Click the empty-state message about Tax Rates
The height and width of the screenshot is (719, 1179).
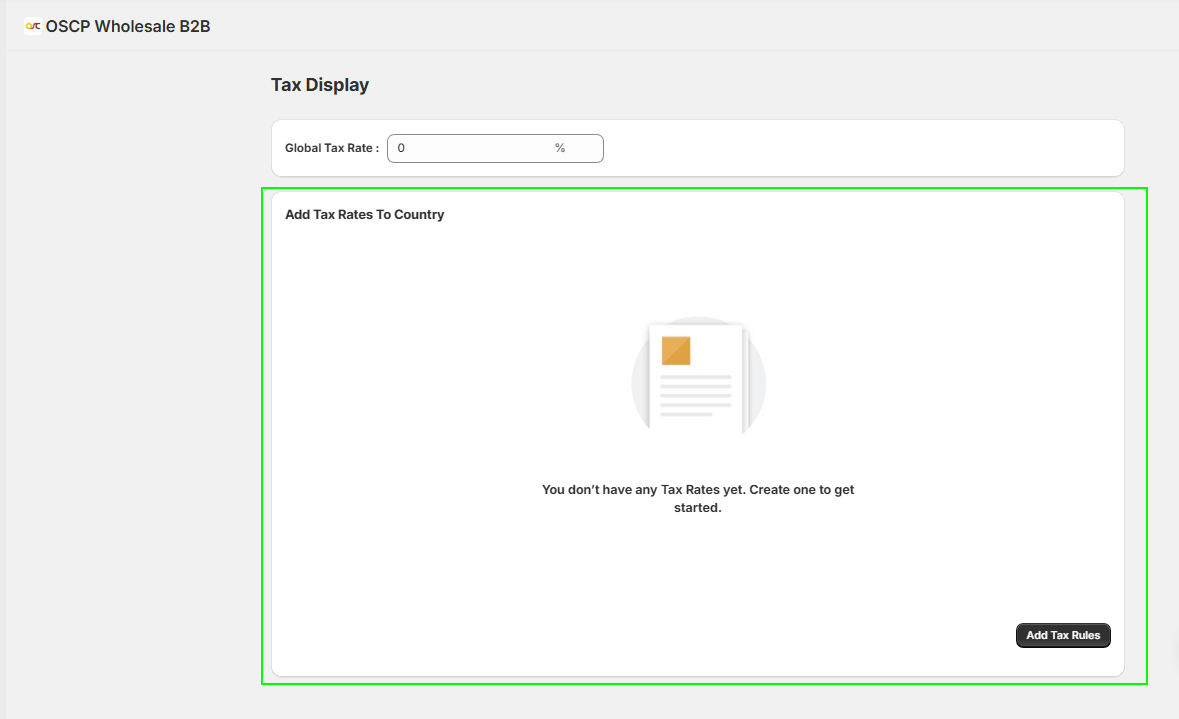click(x=698, y=498)
